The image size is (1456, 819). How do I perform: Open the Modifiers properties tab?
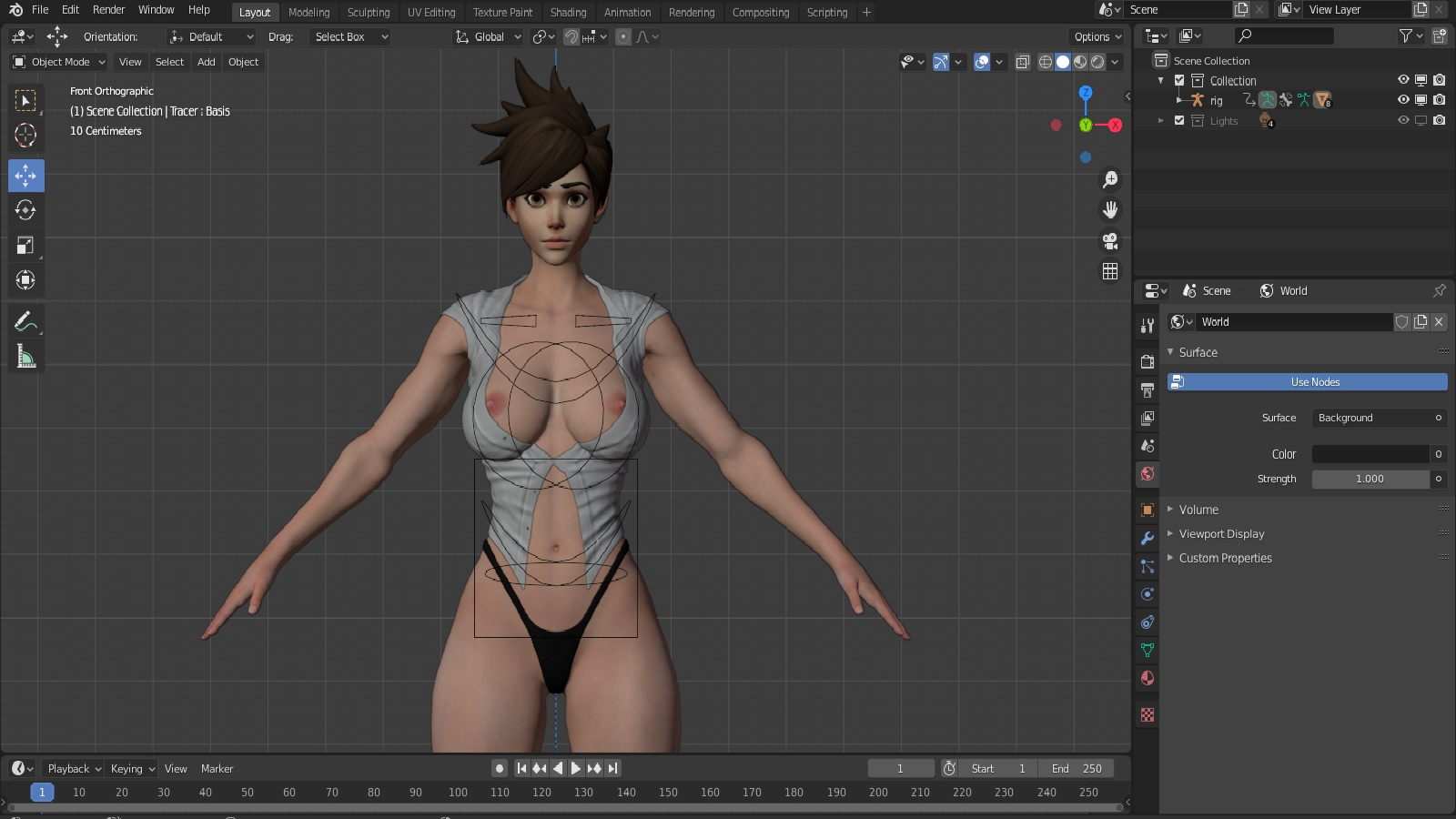1148,538
